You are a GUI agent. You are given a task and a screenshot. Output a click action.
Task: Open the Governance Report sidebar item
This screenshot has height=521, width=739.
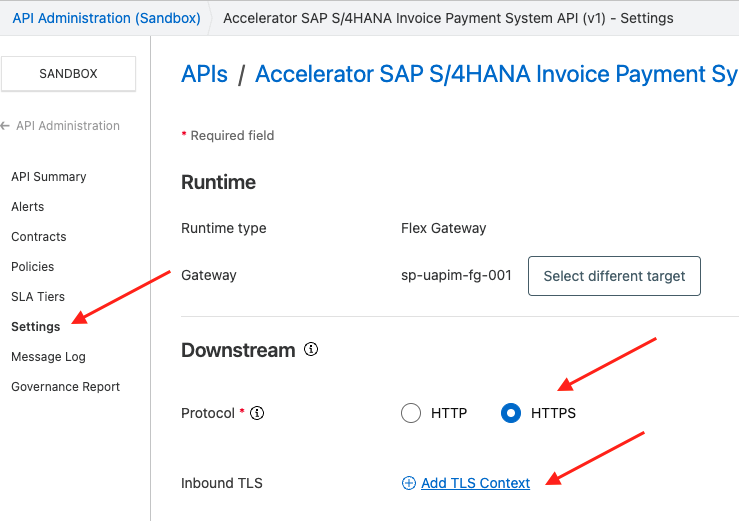[x=66, y=387]
